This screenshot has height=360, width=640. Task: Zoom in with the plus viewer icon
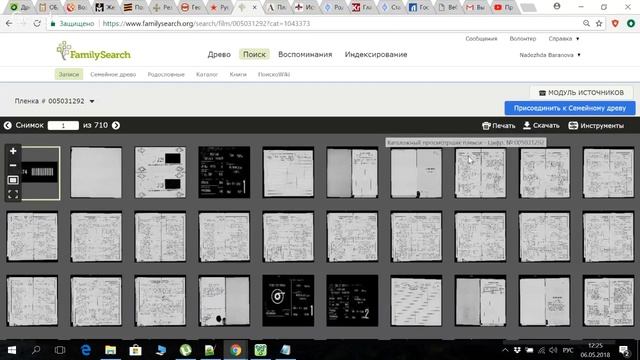pos(13,151)
